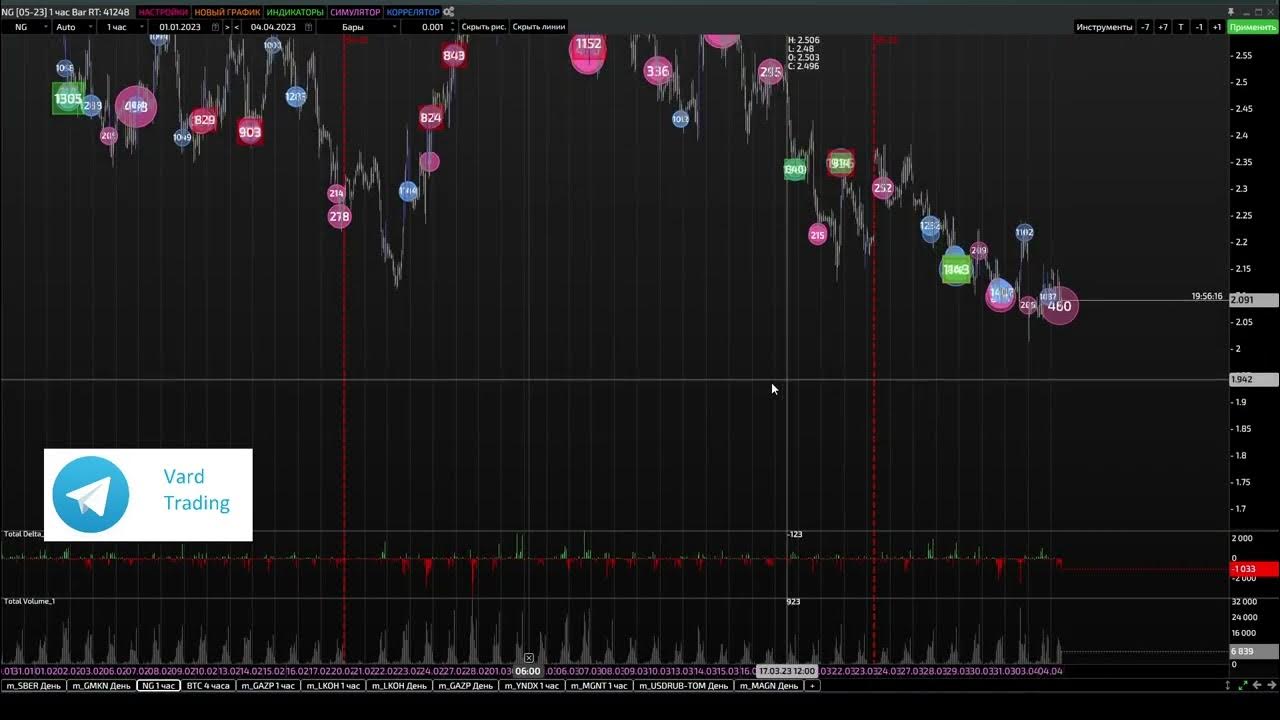Click the current price label 2.091
1280x720 pixels.
1254,300
